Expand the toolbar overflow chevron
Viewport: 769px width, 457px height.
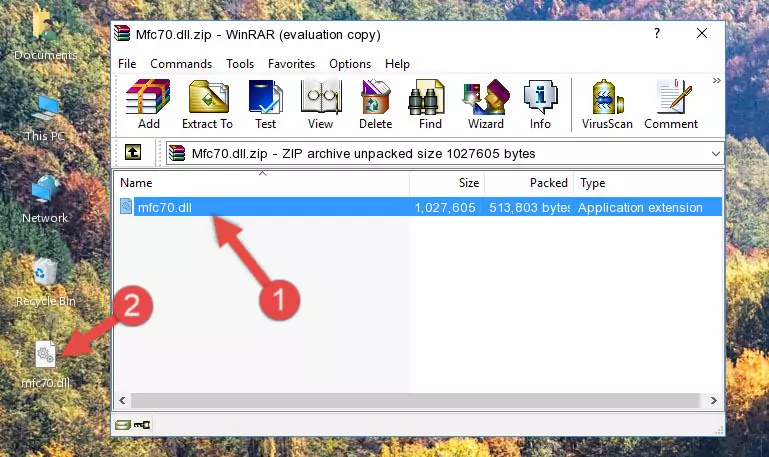point(717,80)
